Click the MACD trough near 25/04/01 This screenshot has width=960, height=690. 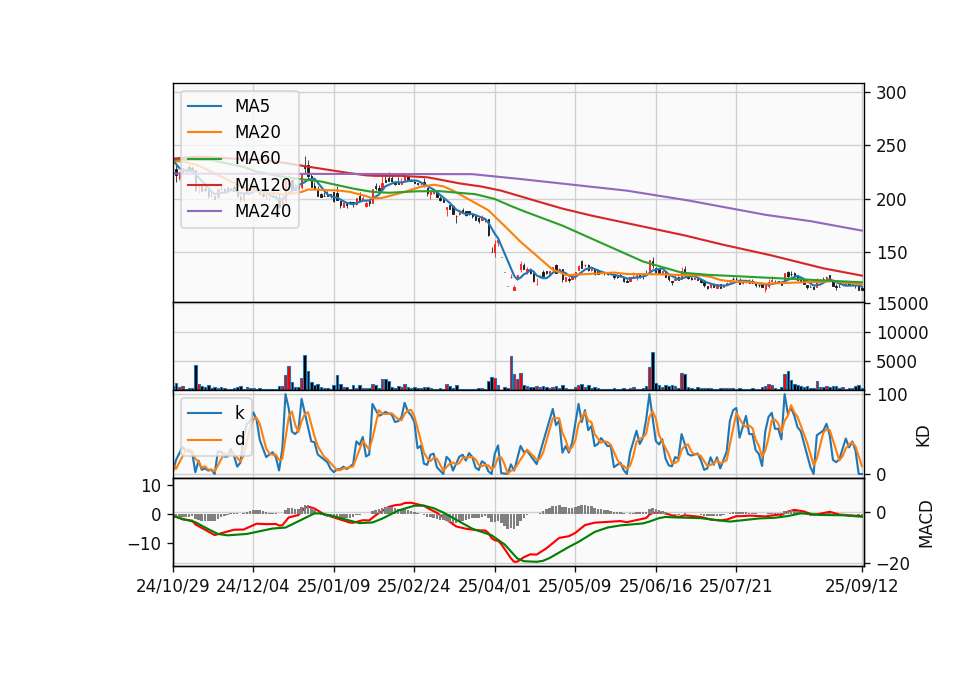pos(515,560)
